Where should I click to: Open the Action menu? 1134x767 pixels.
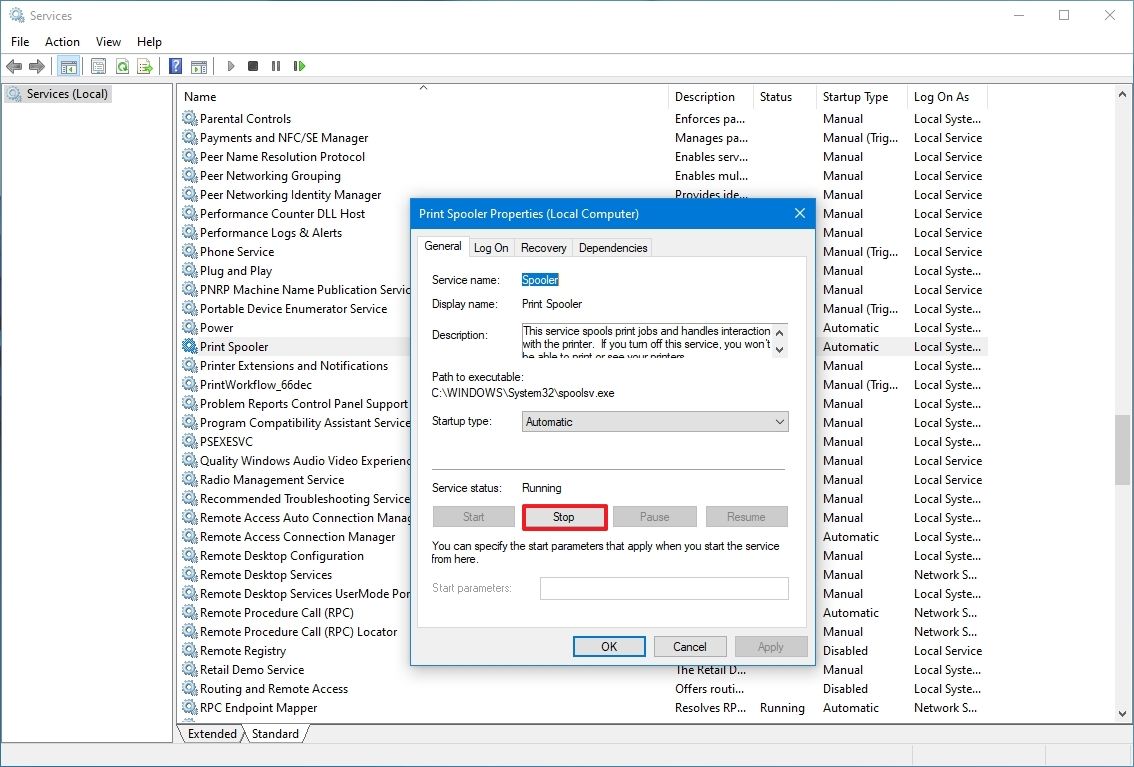point(62,42)
